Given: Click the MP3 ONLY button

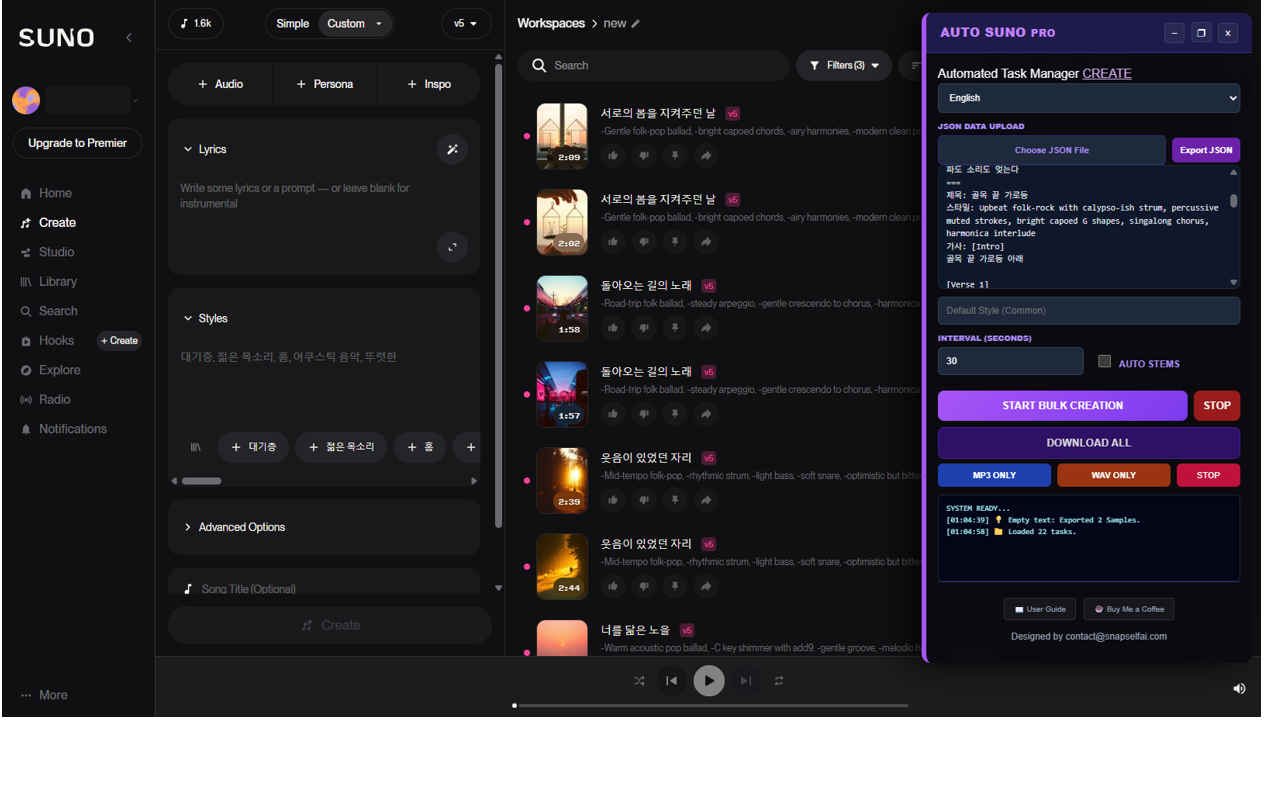Looking at the screenshot, I should pyautogui.click(x=994, y=475).
